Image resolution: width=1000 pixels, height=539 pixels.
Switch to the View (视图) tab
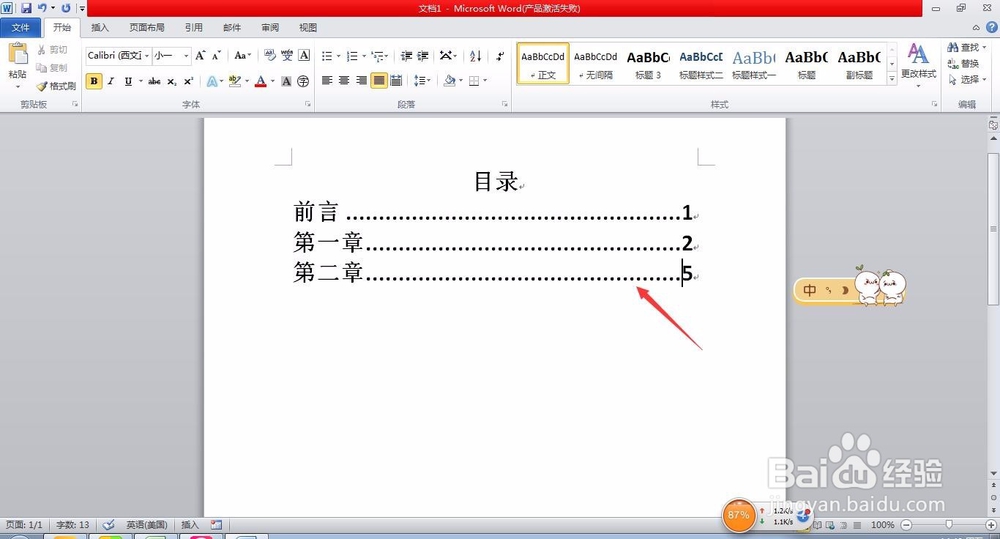tap(308, 27)
